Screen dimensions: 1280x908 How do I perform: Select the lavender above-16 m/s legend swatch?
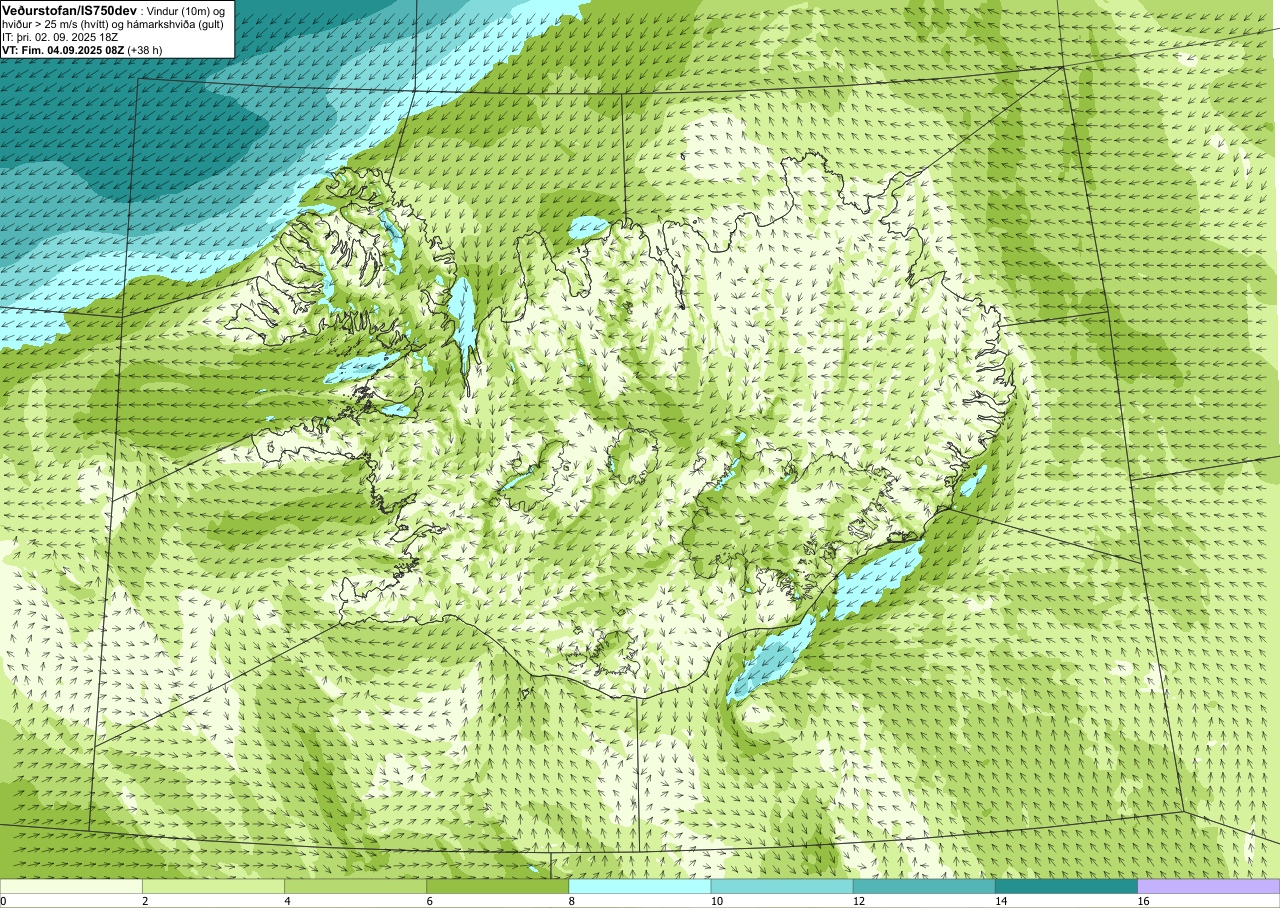pyautogui.click(x=1209, y=886)
